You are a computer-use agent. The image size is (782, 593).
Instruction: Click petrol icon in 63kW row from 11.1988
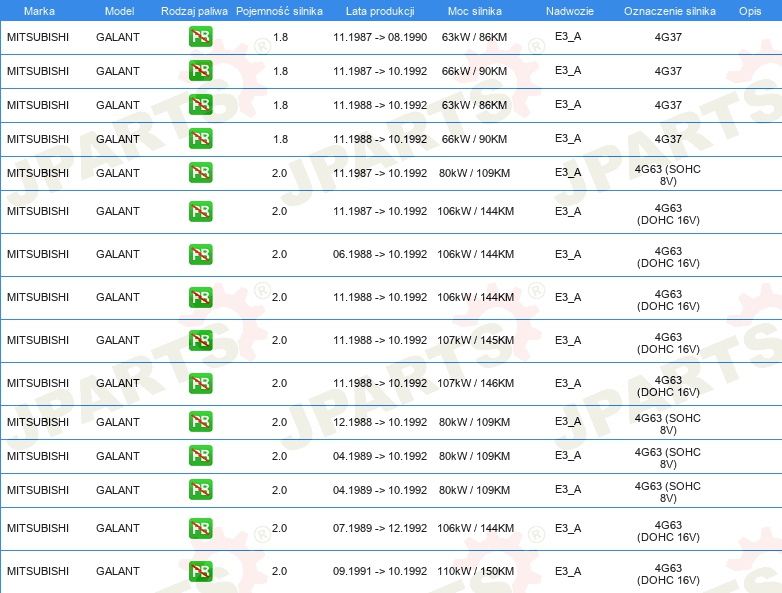tap(200, 105)
